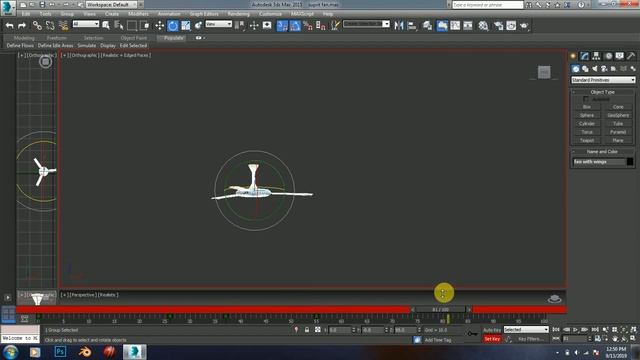Click the keyword search field

488,4
